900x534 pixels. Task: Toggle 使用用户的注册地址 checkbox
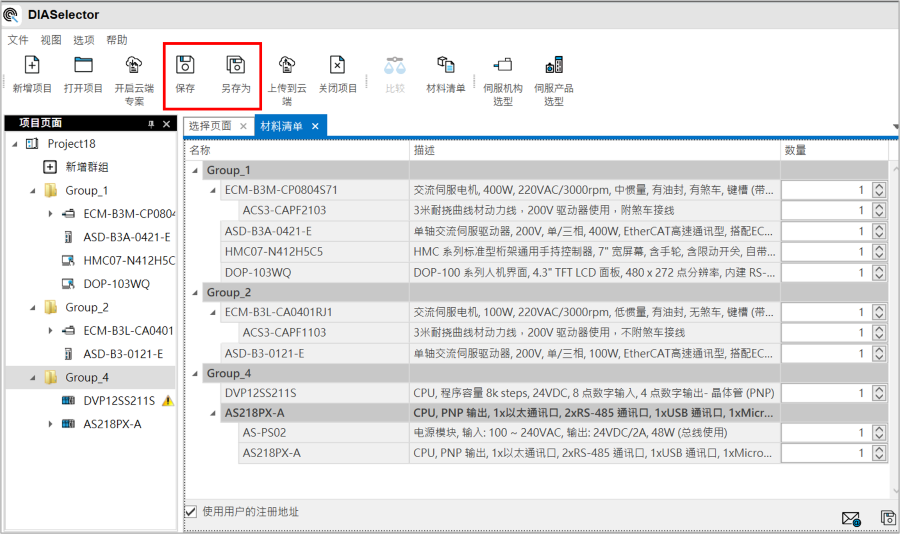pos(191,512)
